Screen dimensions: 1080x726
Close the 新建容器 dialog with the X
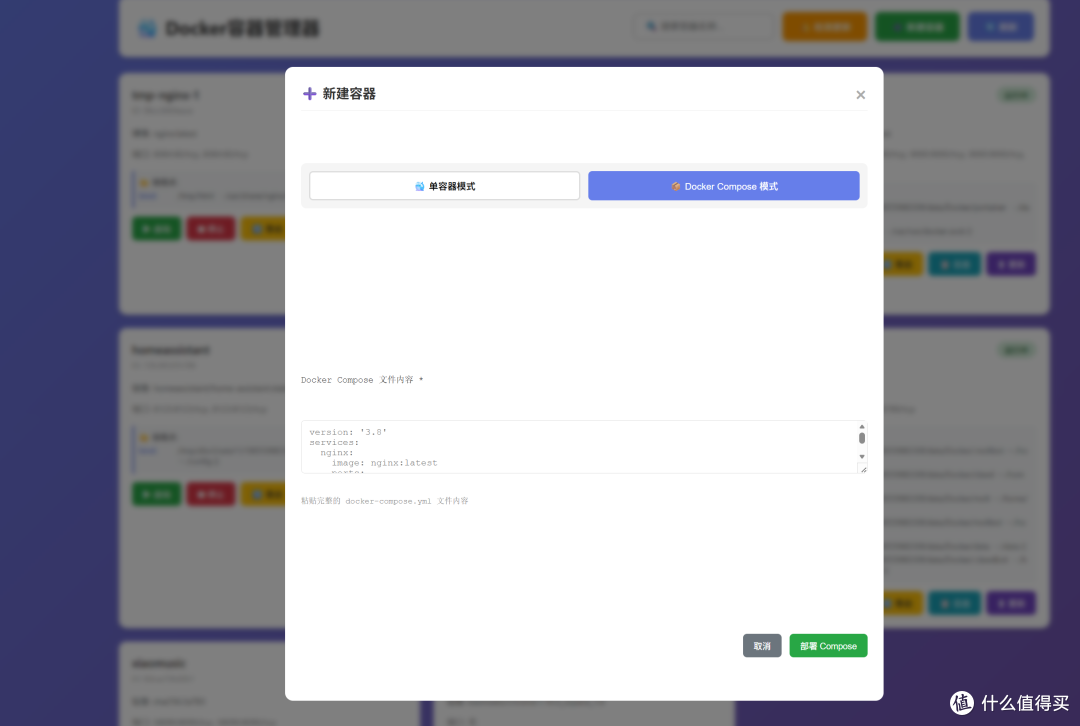pyautogui.click(x=860, y=95)
